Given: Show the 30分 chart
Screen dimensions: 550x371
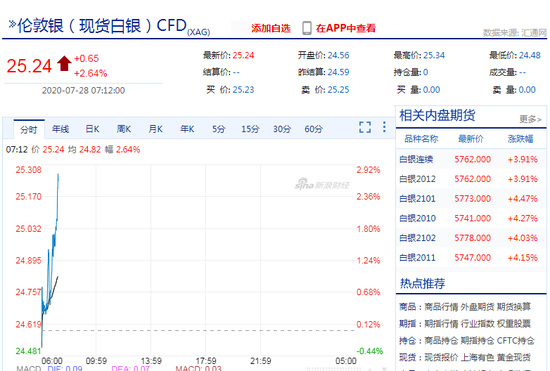Looking at the screenshot, I should (x=282, y=129).
